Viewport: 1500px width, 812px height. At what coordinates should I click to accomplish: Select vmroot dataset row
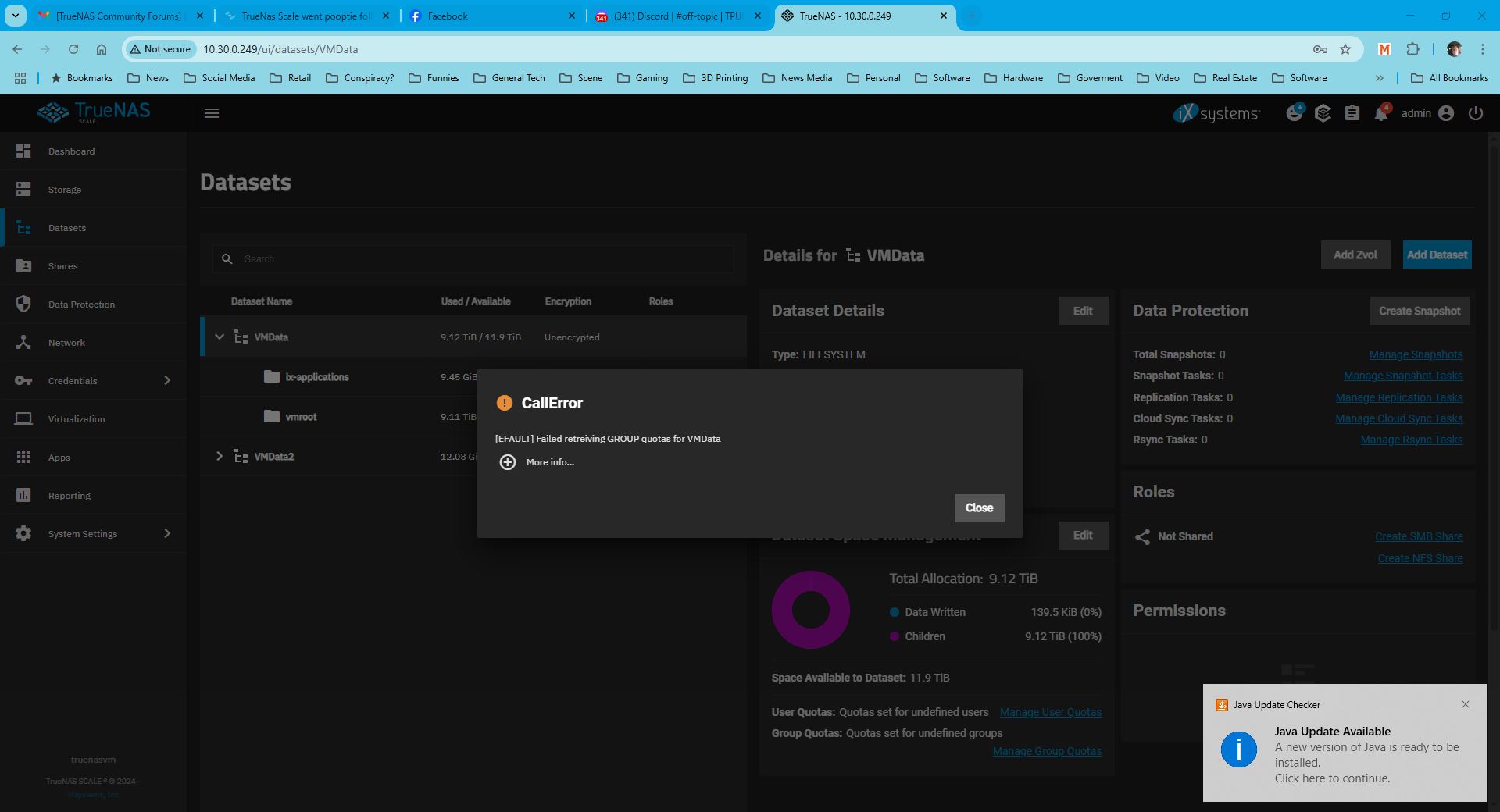click(x=473, y=416)
